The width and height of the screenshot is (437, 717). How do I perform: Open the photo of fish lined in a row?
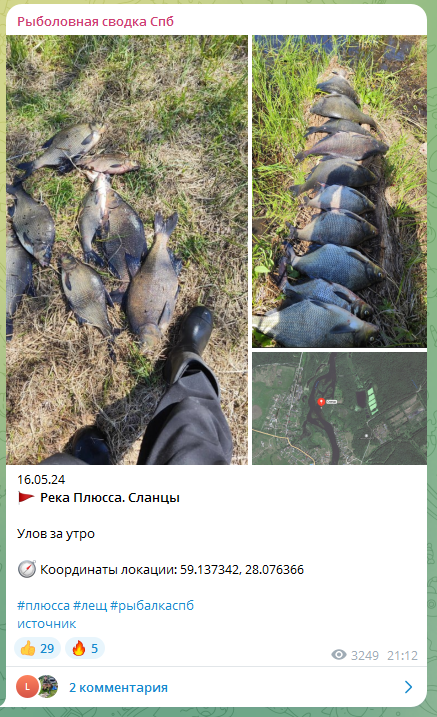339,191
